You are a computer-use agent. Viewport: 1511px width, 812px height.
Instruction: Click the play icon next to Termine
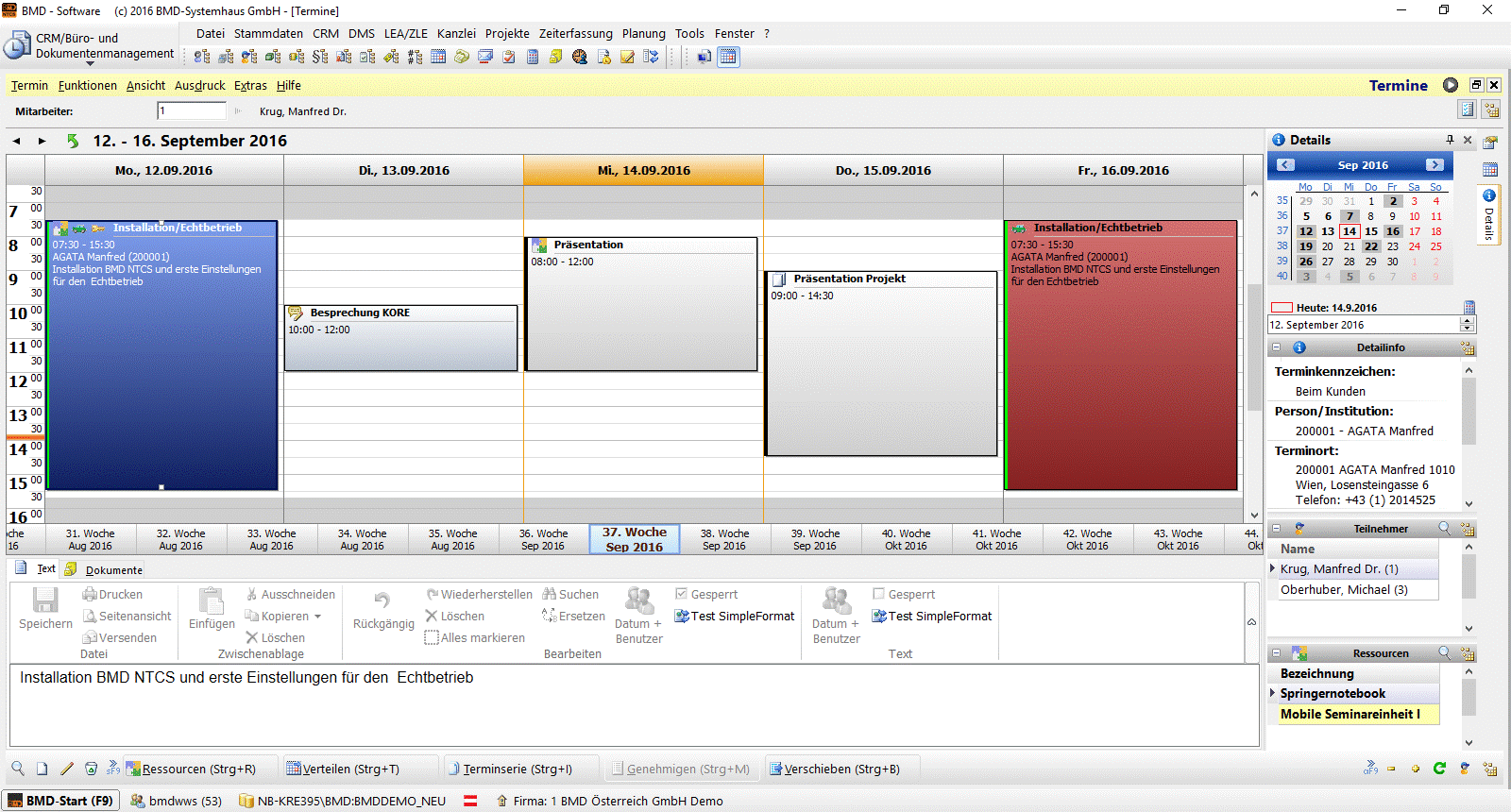(1451, 85)
